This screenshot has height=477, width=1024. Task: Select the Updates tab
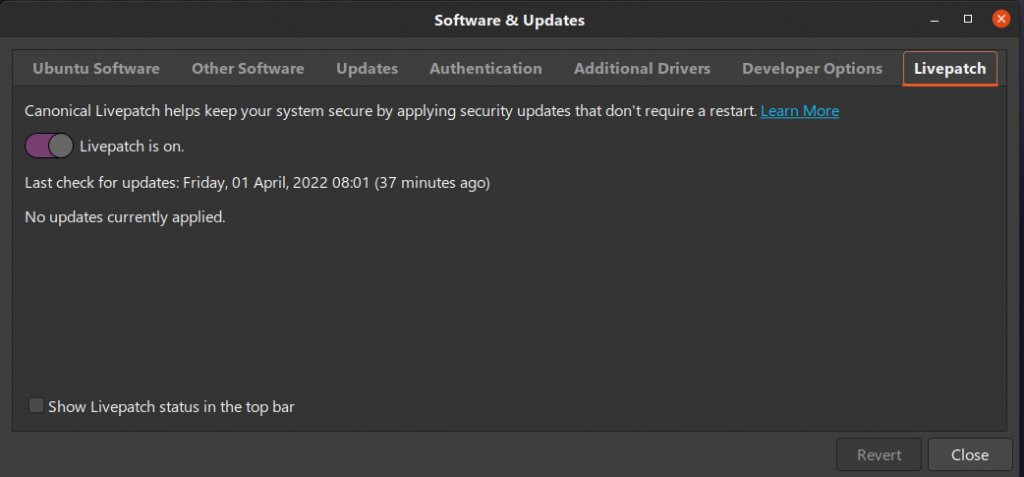click(x=367, y=69)
